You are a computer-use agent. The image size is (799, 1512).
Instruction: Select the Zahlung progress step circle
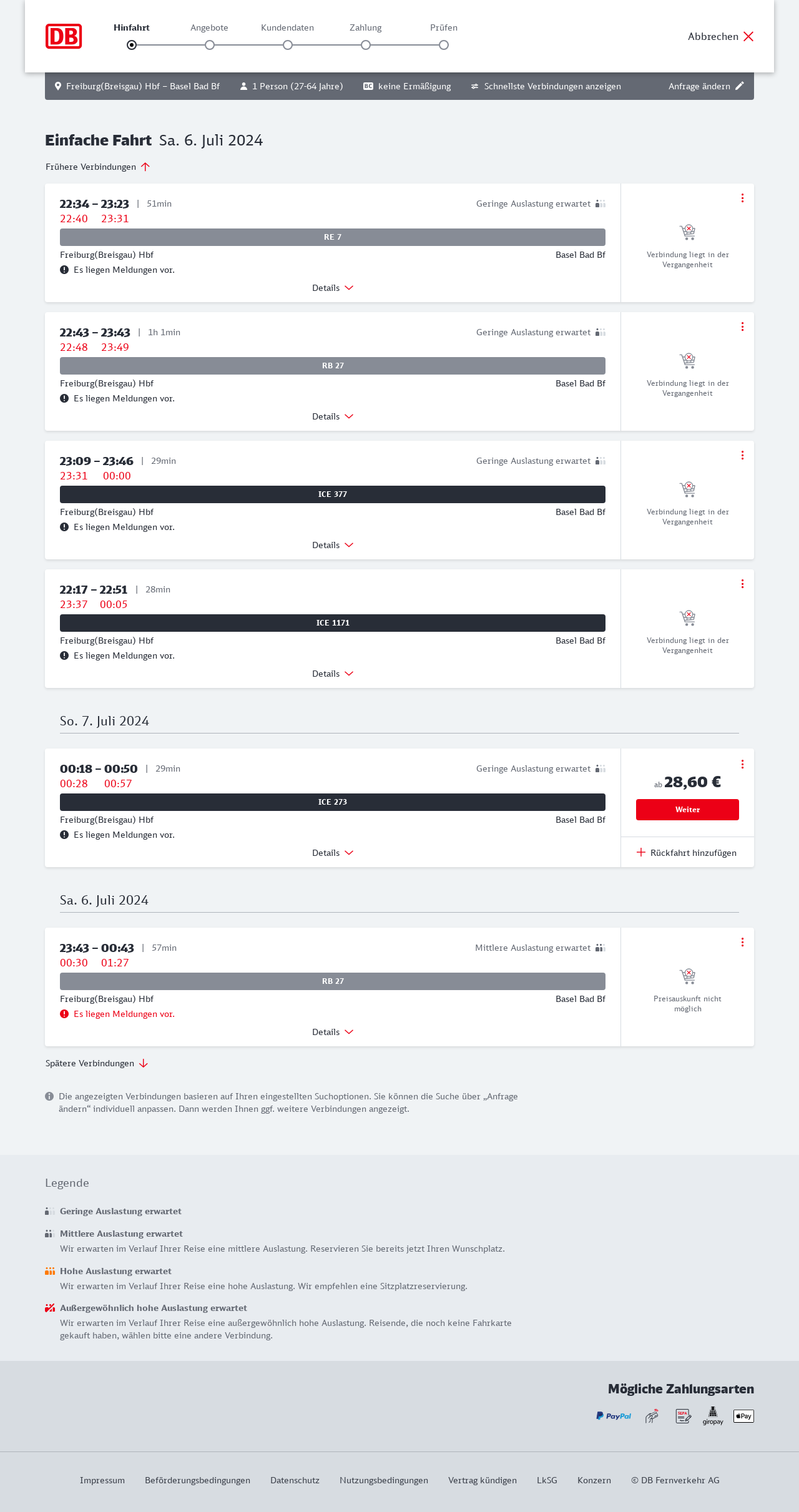click(366, 45)
